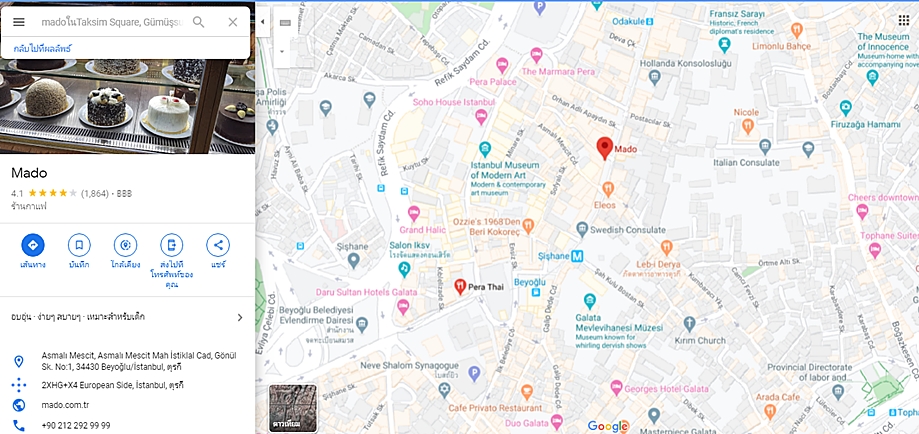Click the Grand Halic hotel marker

[414, 213]
